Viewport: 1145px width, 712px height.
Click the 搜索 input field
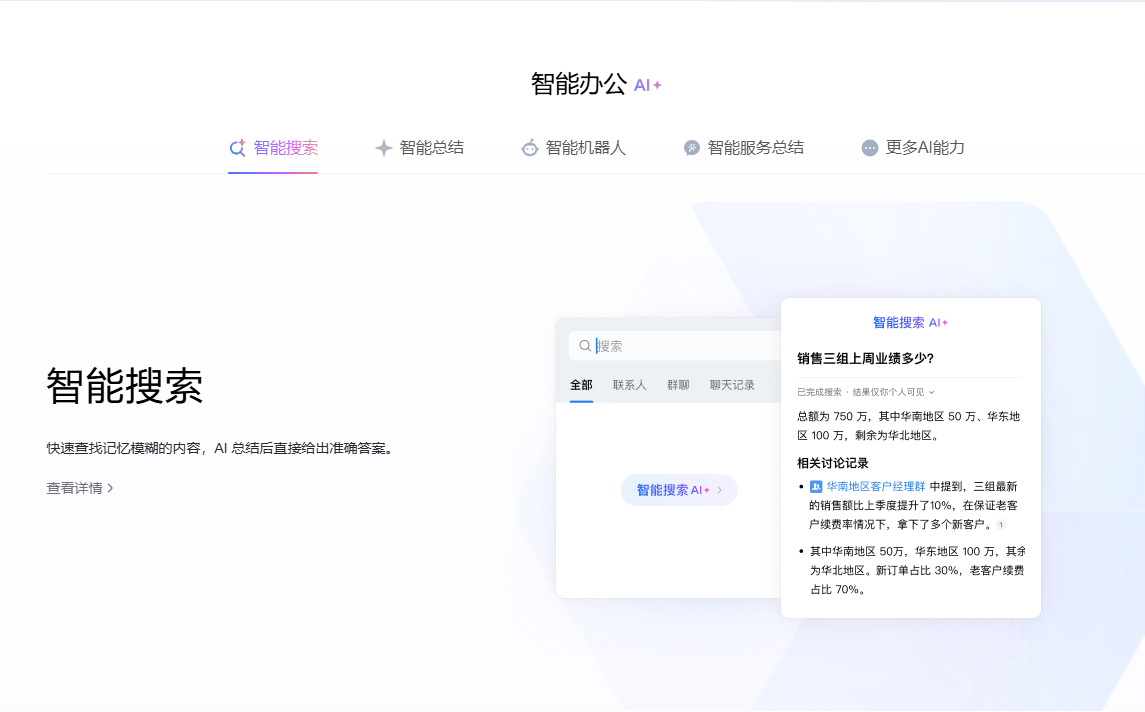coord(675,345)
